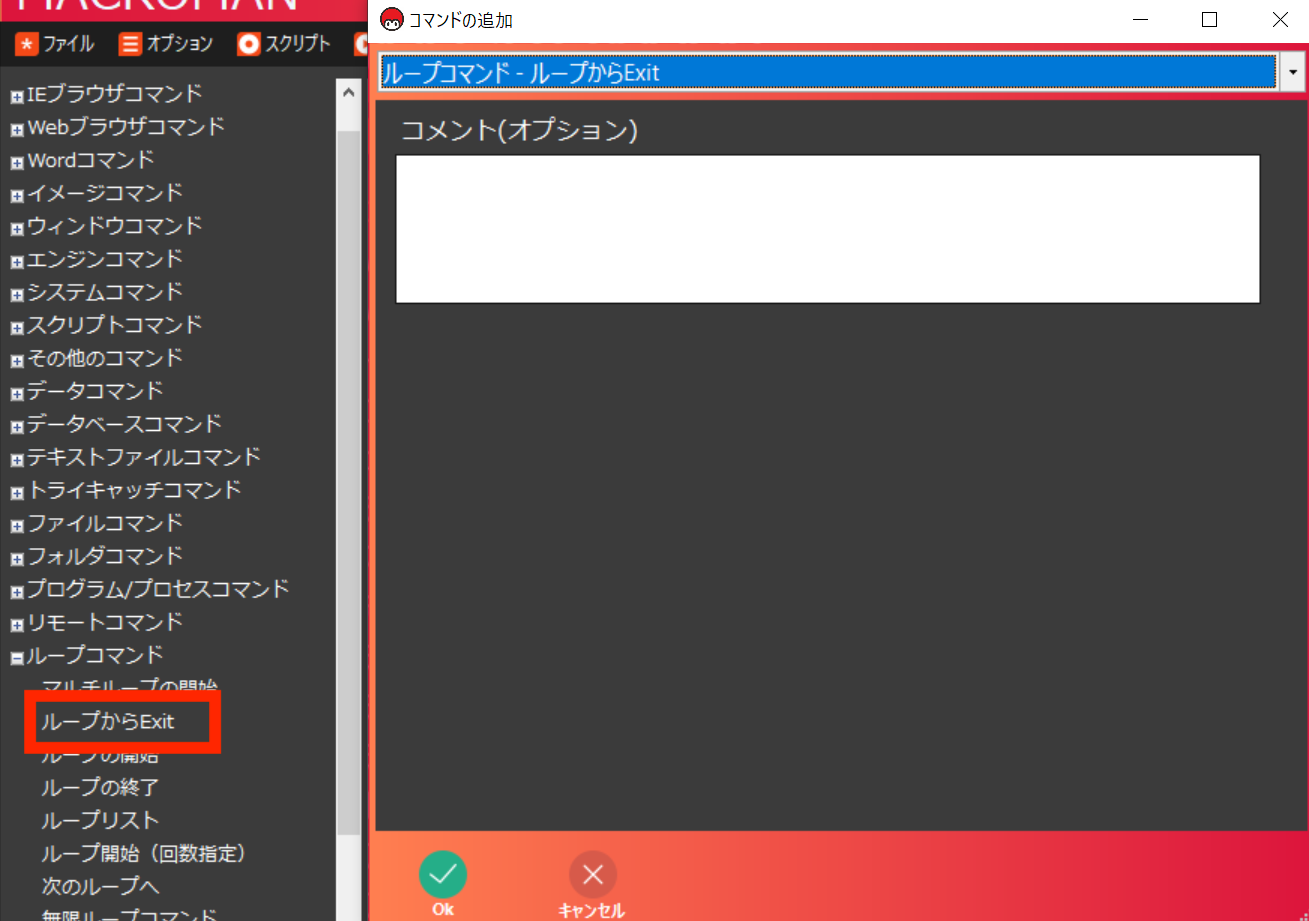This screenshot has width=1309, height=921.
Task: Click the ファイル star icon
Action: (x=27, y=44)
